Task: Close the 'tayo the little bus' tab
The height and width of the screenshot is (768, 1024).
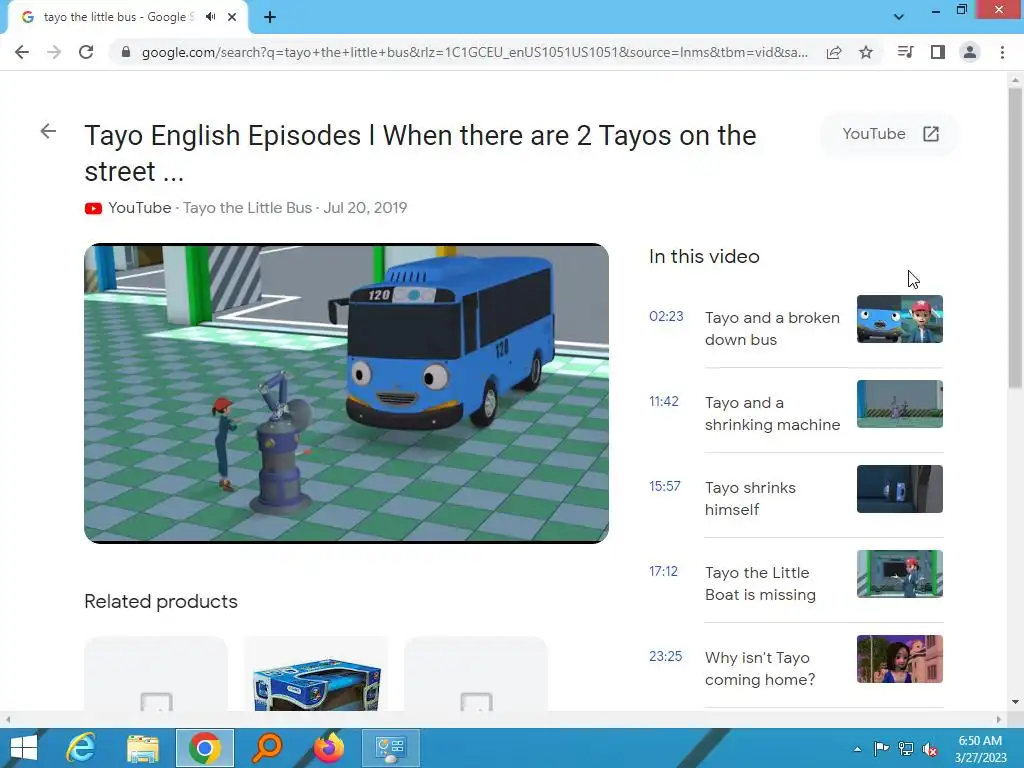Action: (232, 17)
